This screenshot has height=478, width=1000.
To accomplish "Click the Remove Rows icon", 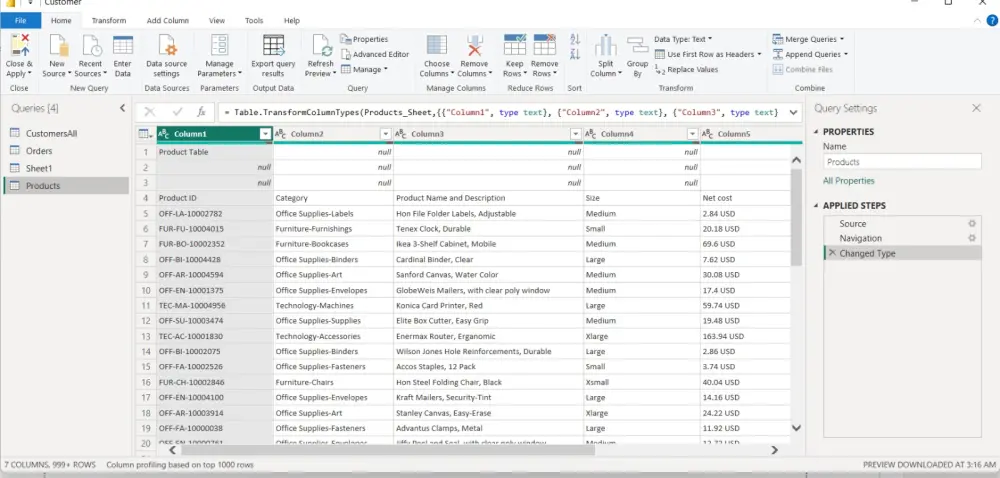I will pos(545,47).
